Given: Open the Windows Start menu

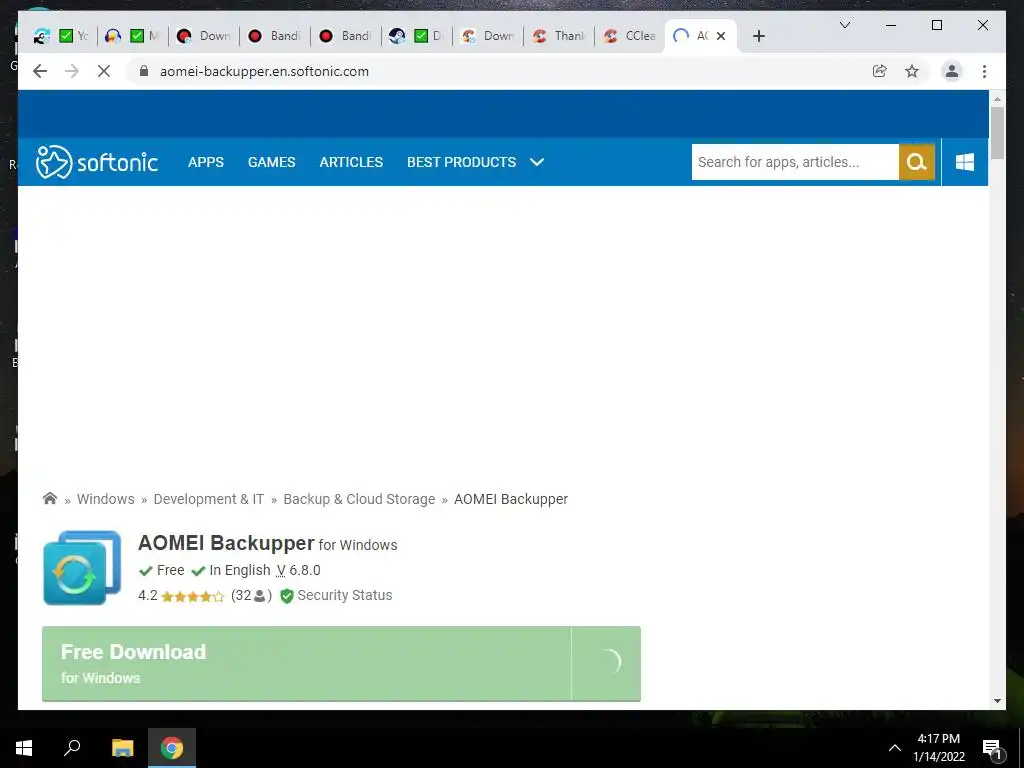Looking at the screenshot, I should [x=24, y=748].
